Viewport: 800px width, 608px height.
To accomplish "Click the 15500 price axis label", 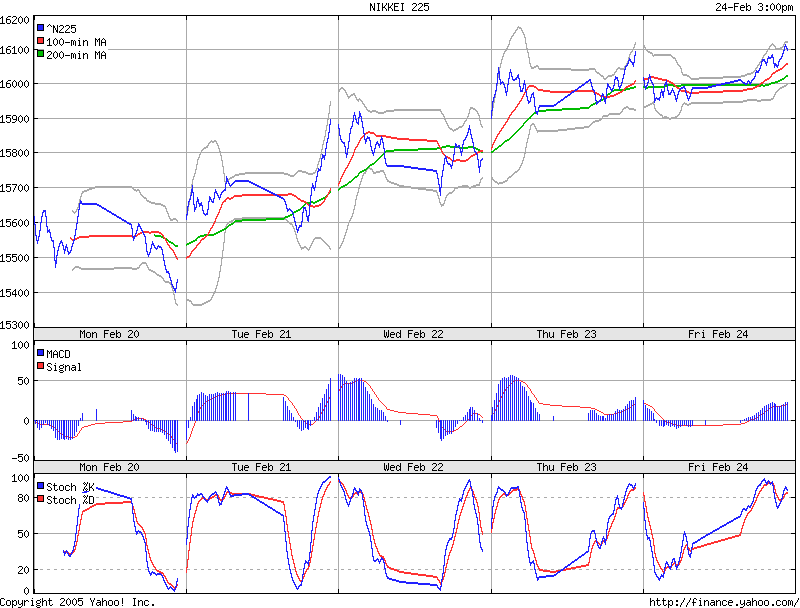I will pyautogui.click(x=14, y=259).
